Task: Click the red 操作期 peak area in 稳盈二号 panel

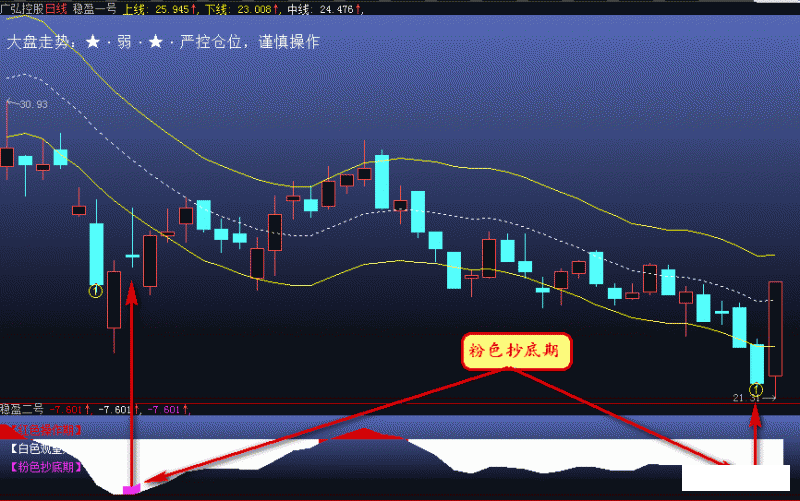Action: pyautogui.click(x=363, y=434)
